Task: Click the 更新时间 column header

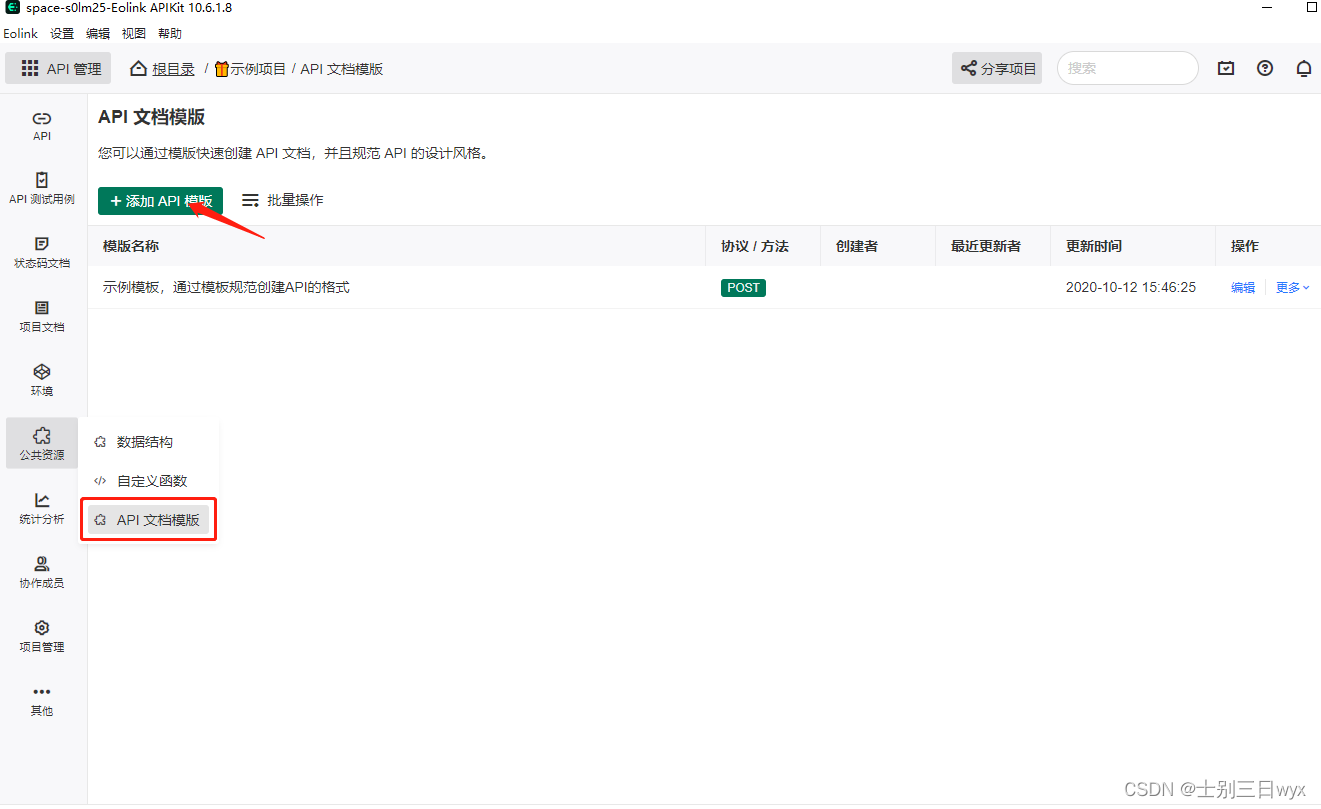Action: click(x=1094, y=246)
